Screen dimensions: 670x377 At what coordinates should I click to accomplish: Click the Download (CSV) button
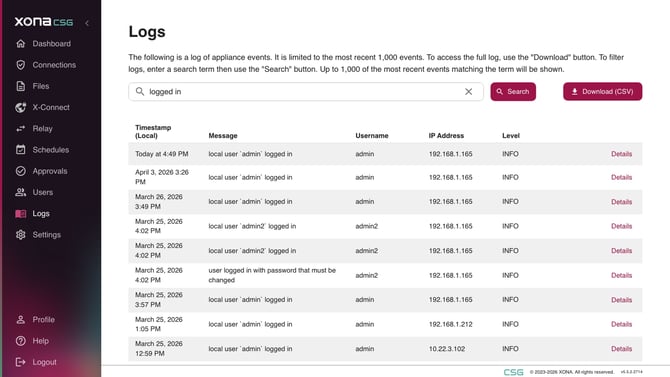click(602, 91)
